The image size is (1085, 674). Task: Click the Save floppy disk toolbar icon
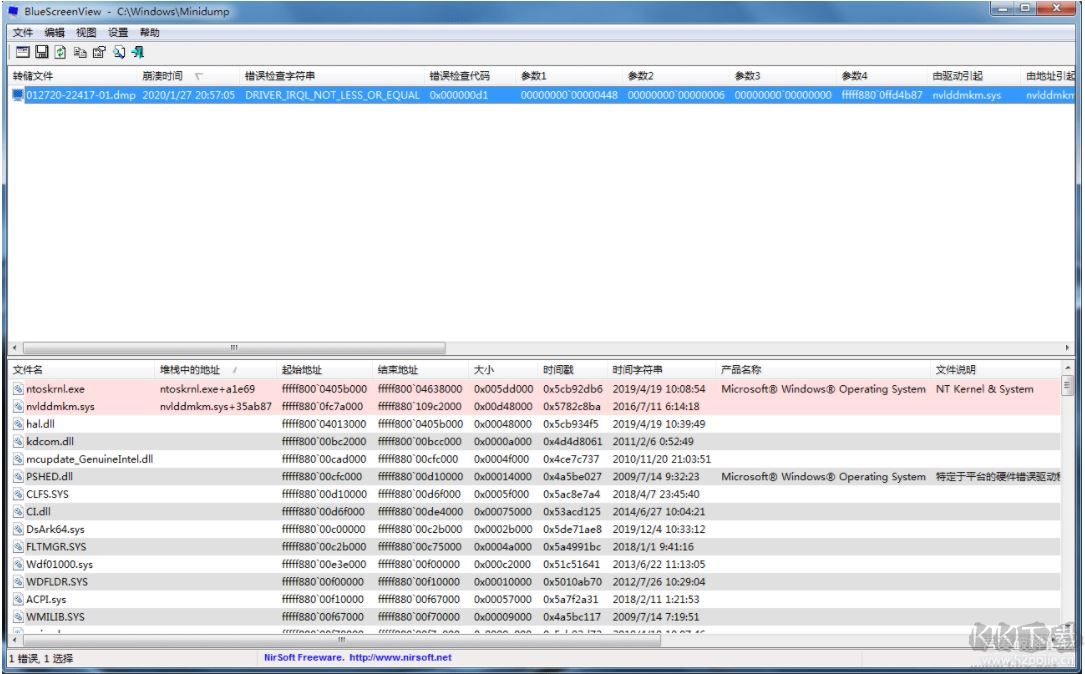[42, 52]
